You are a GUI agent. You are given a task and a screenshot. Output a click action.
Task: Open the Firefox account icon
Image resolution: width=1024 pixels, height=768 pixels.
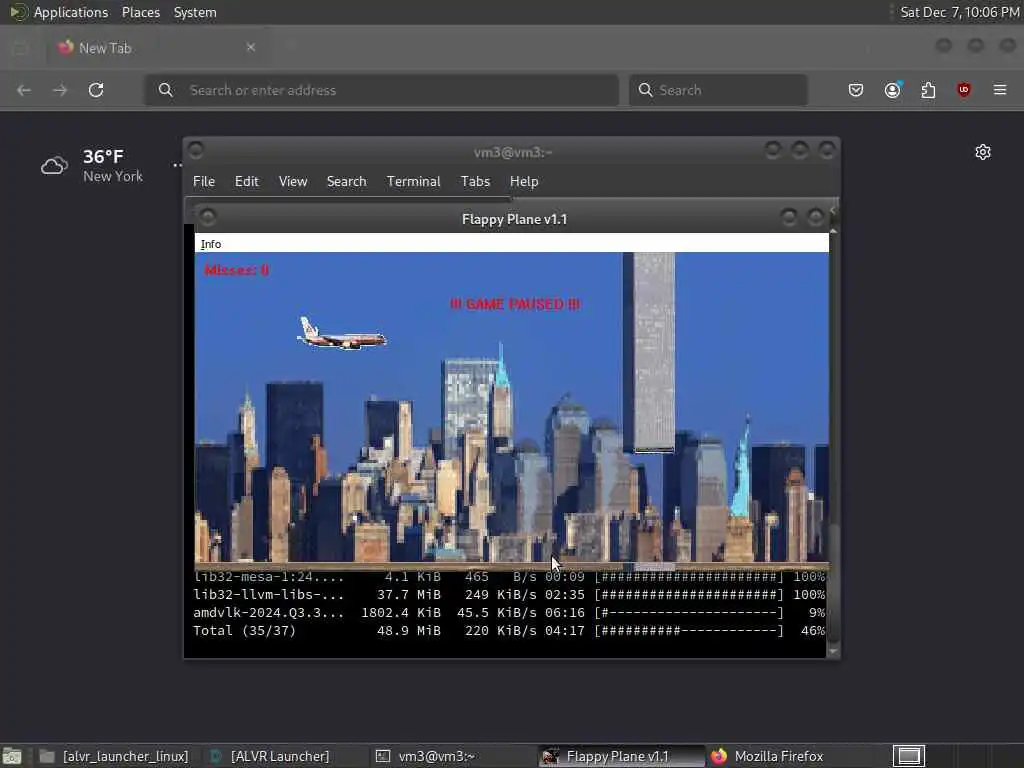[892, 90]
